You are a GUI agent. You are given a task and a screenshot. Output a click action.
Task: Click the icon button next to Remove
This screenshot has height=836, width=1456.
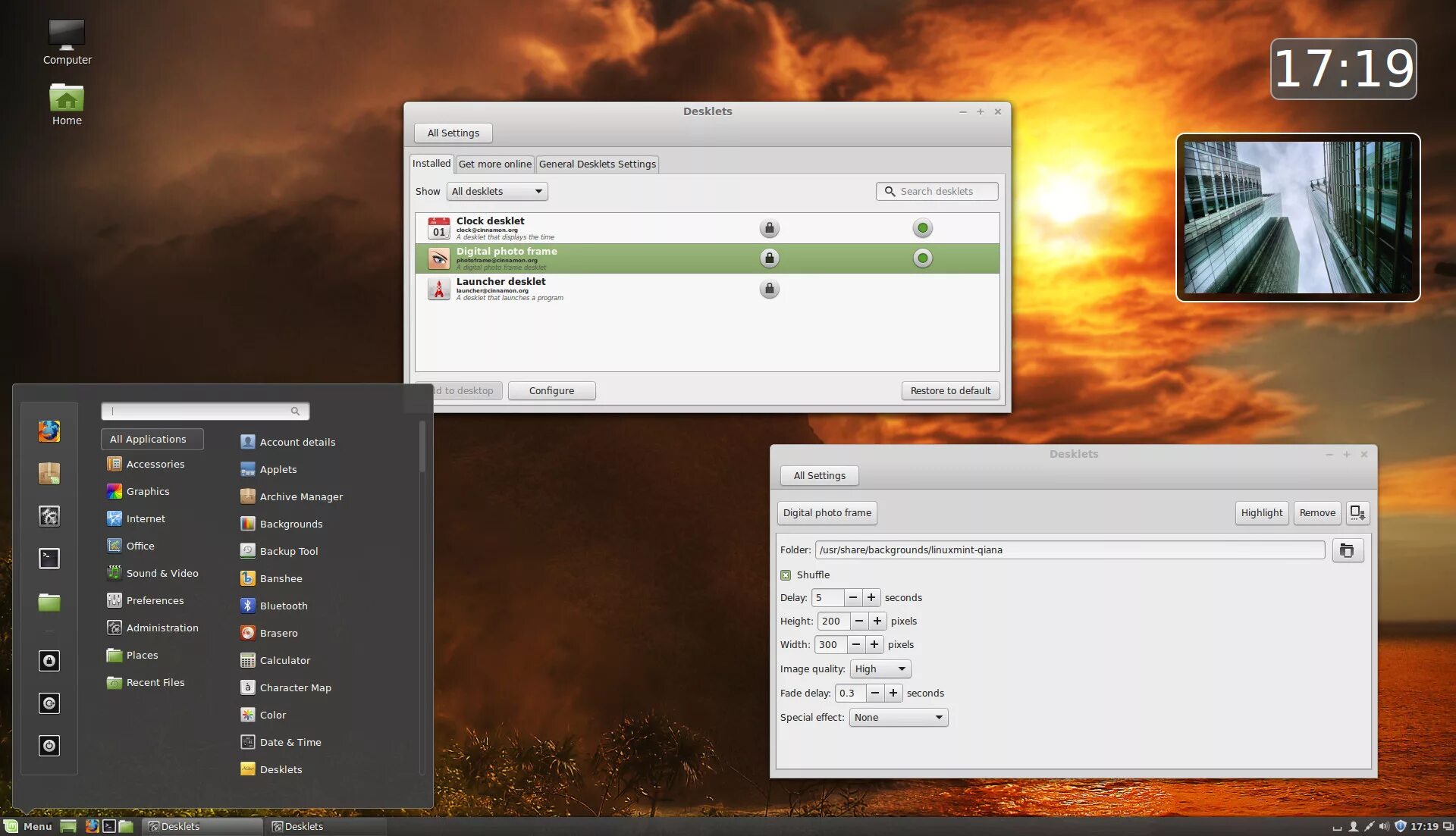[1357, 513]
